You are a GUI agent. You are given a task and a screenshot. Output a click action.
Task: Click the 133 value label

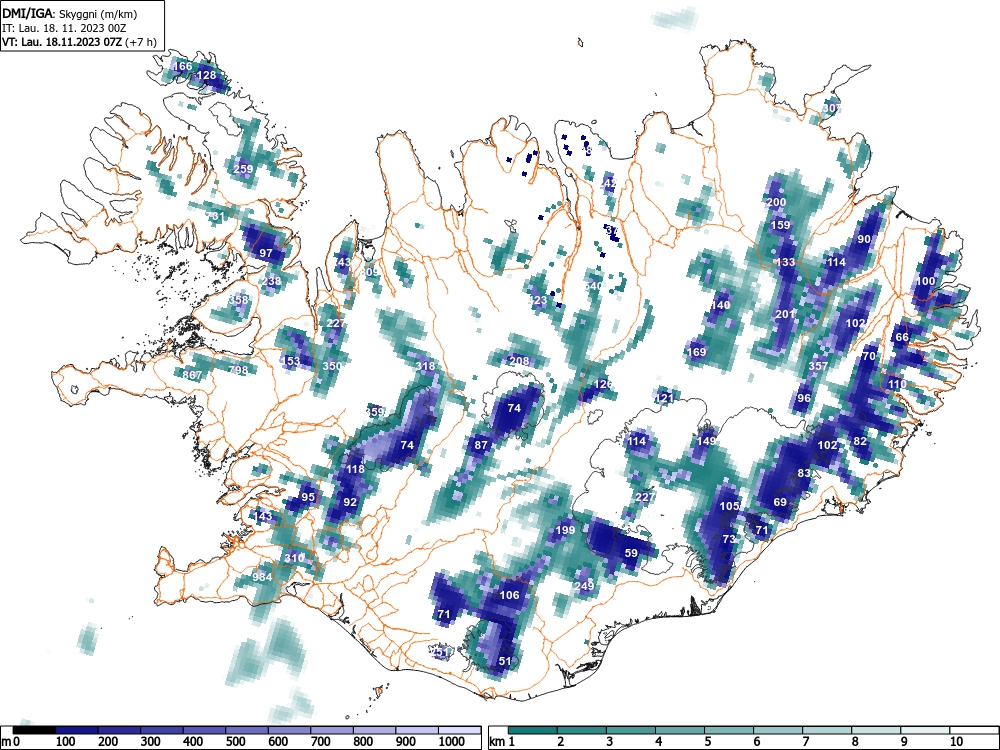(786, 262)
